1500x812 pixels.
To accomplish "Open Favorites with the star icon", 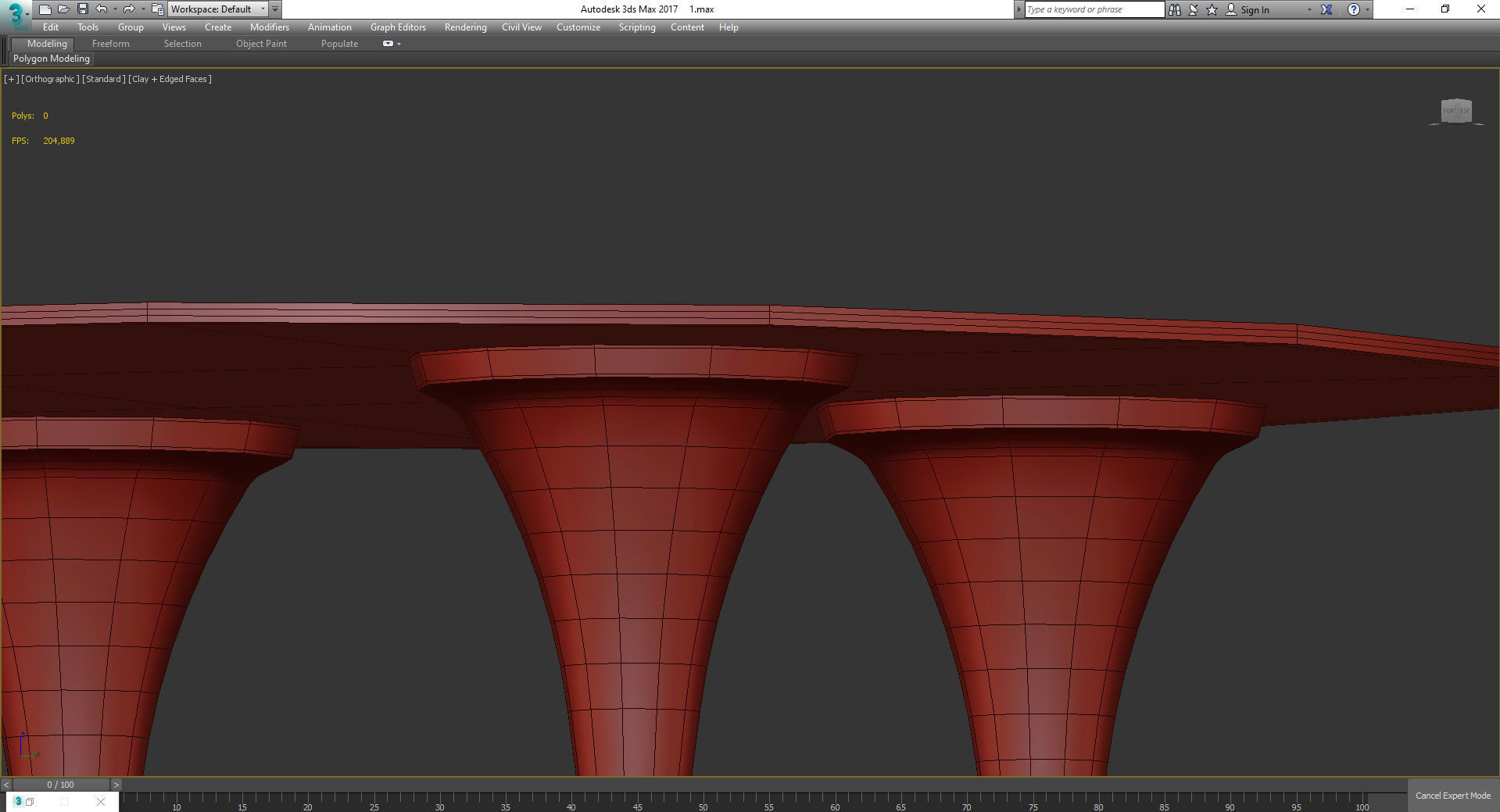I will point(1212,9).
